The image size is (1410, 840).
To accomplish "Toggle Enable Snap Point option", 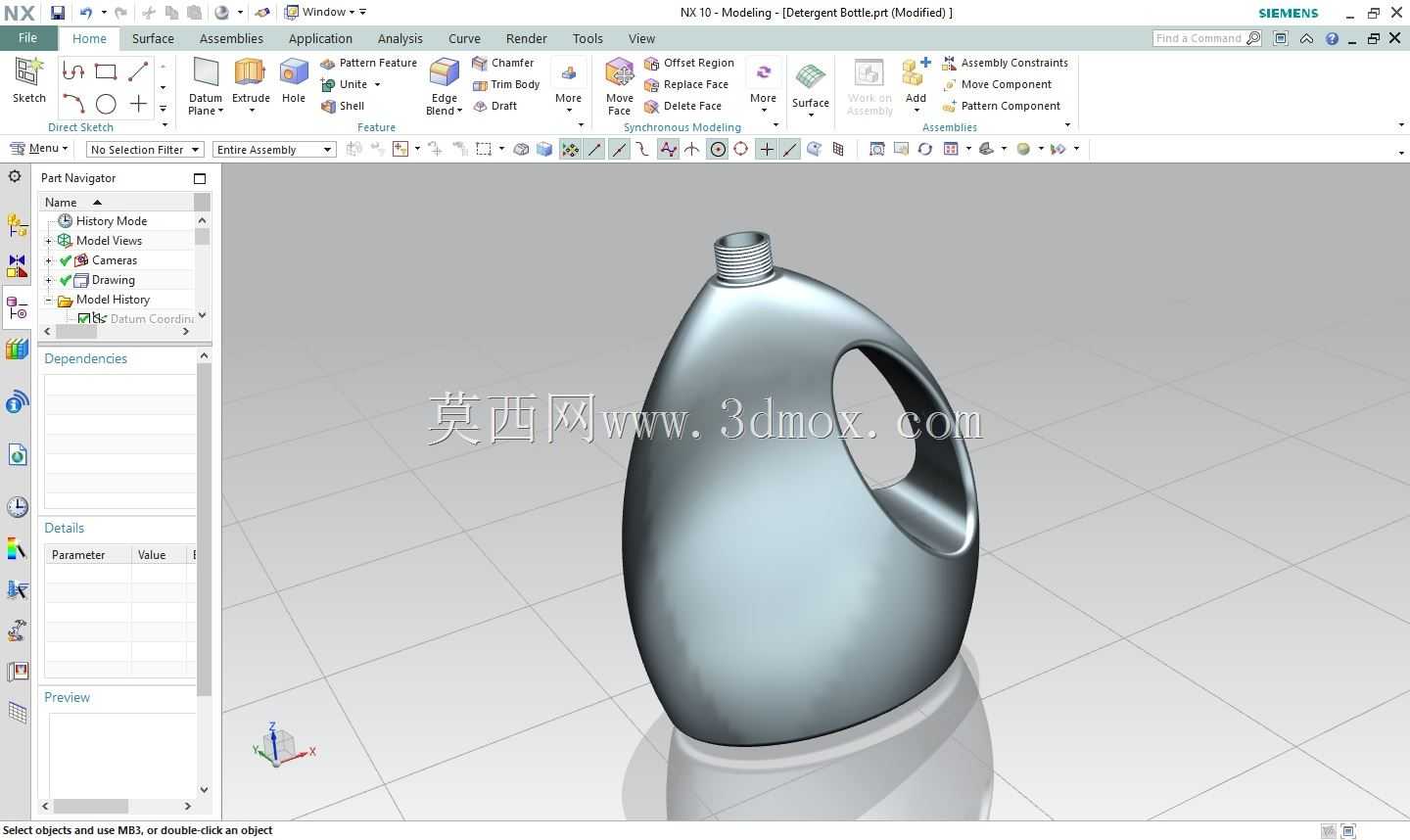I will (x=570, y=149).
